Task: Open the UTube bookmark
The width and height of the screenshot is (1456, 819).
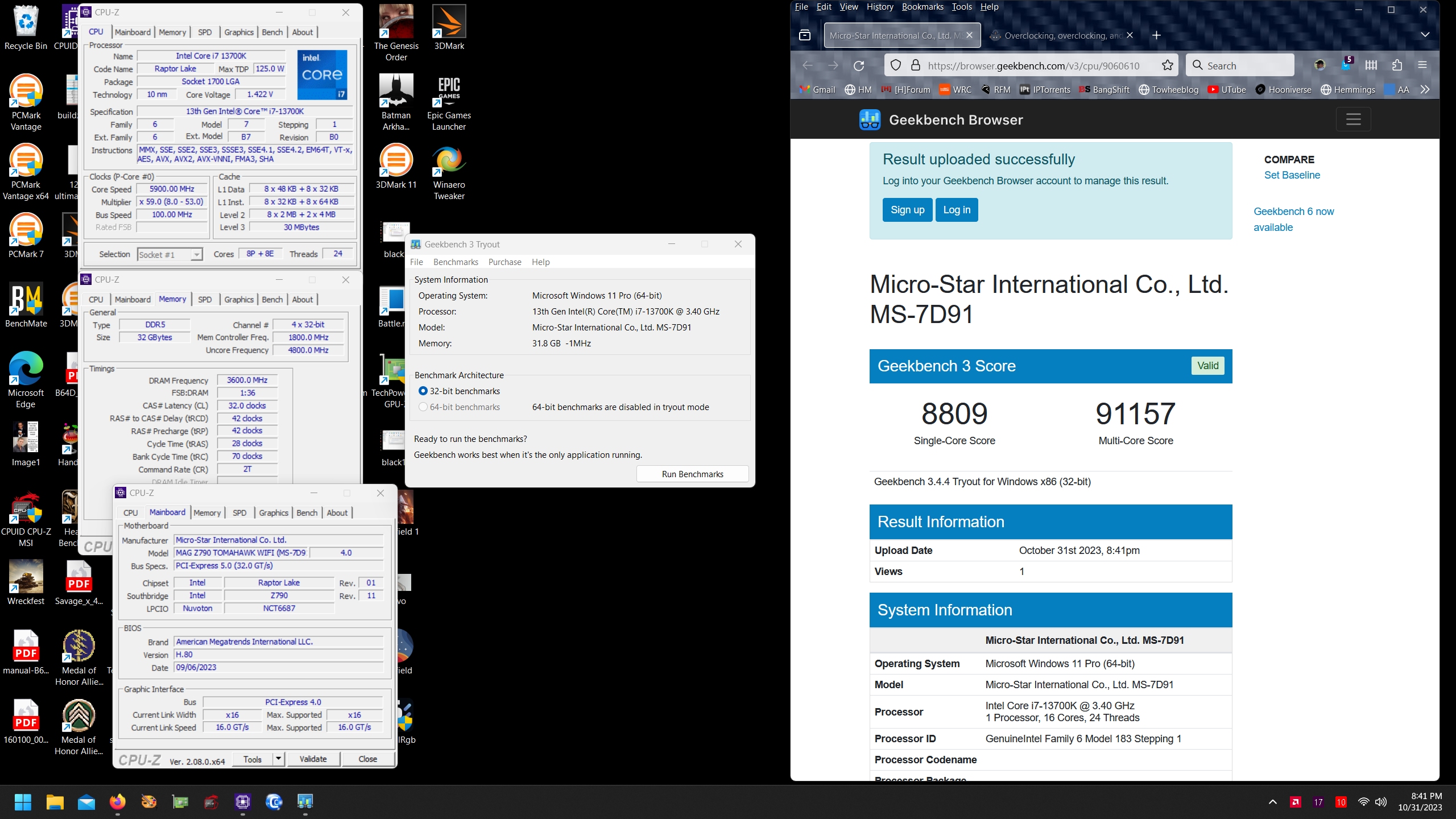Action: 1227,89
